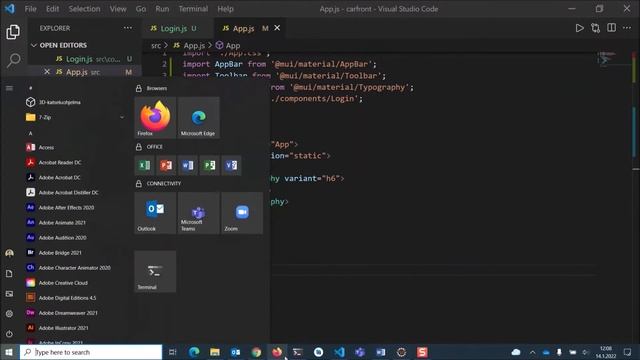Run the code with the play icon

click(x=579, y=28)
